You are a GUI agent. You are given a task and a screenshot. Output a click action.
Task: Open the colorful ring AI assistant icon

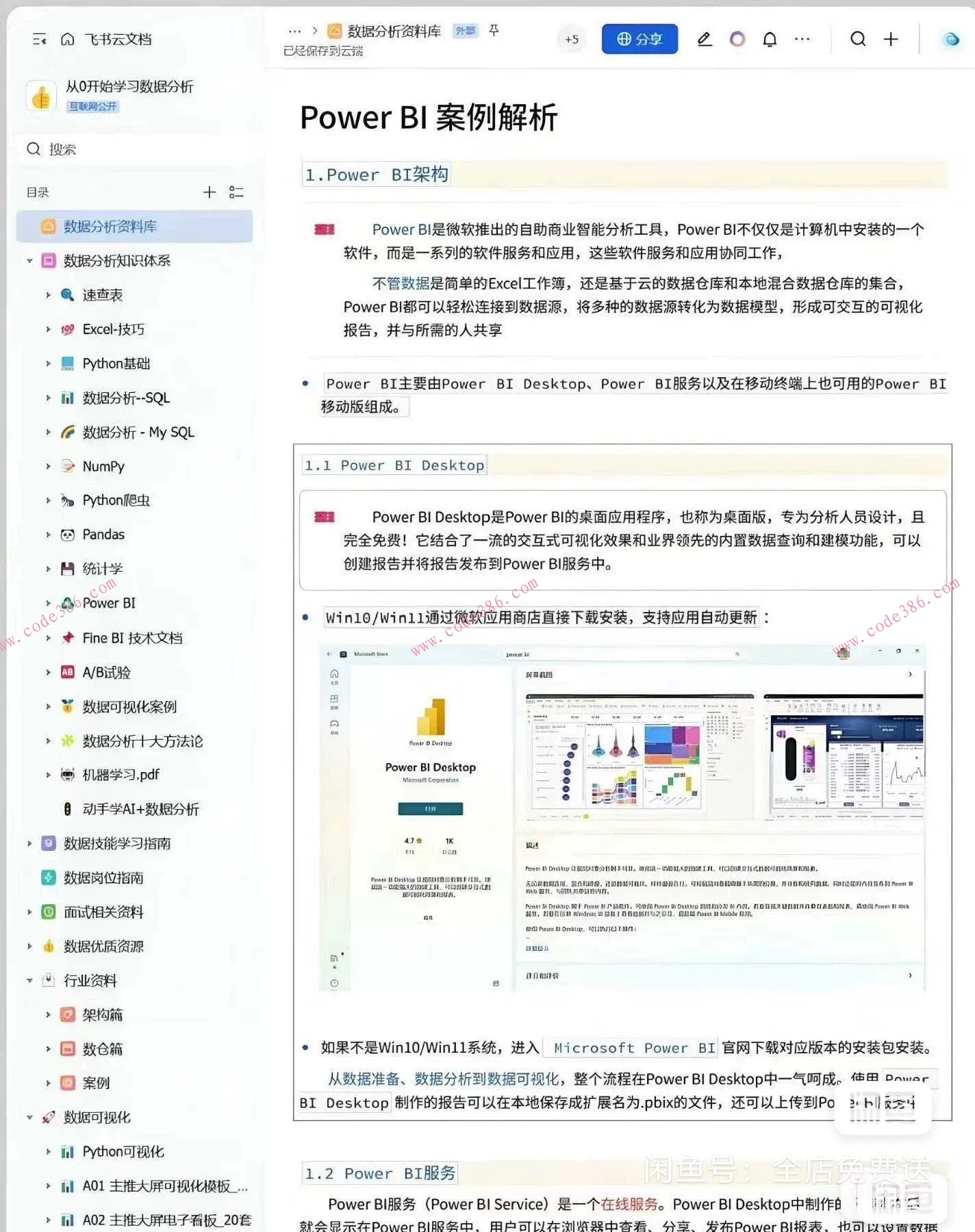point(737,39)
